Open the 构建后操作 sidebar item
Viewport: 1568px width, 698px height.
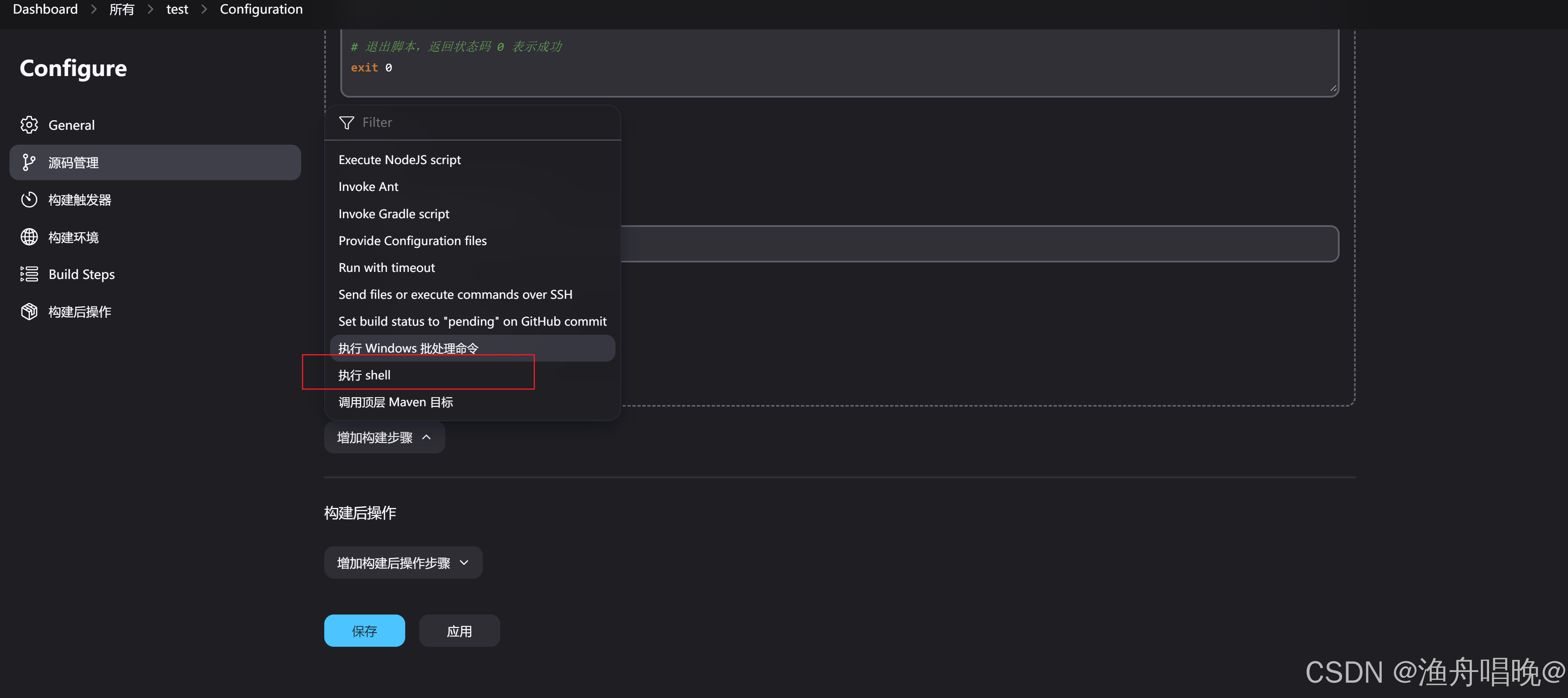155,311
